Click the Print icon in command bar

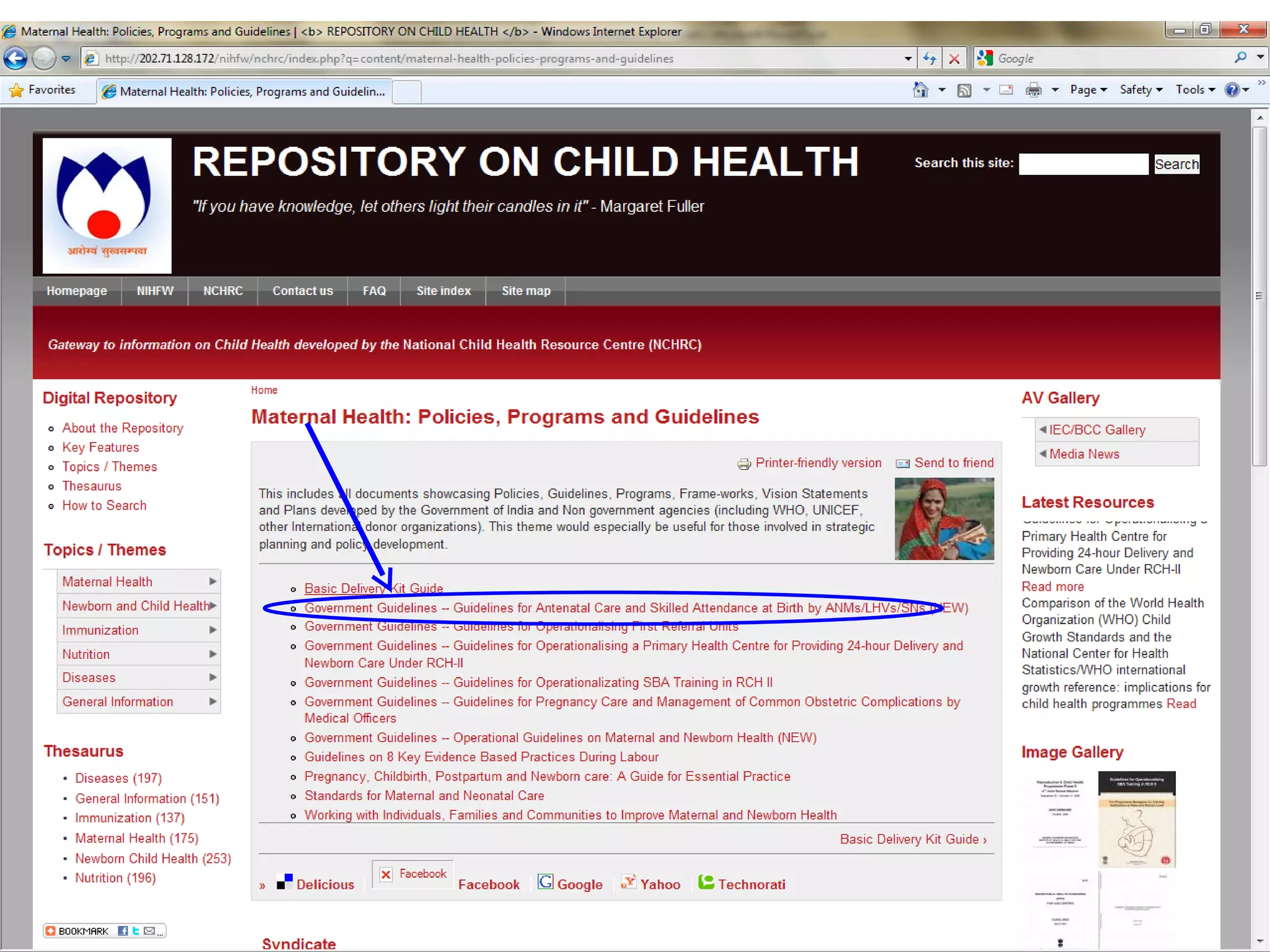[x=1033, y=90]
